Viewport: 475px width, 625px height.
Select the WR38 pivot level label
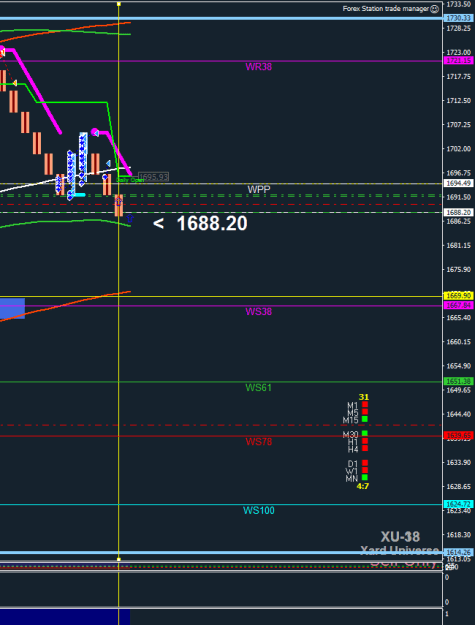[x=259, y=67]
